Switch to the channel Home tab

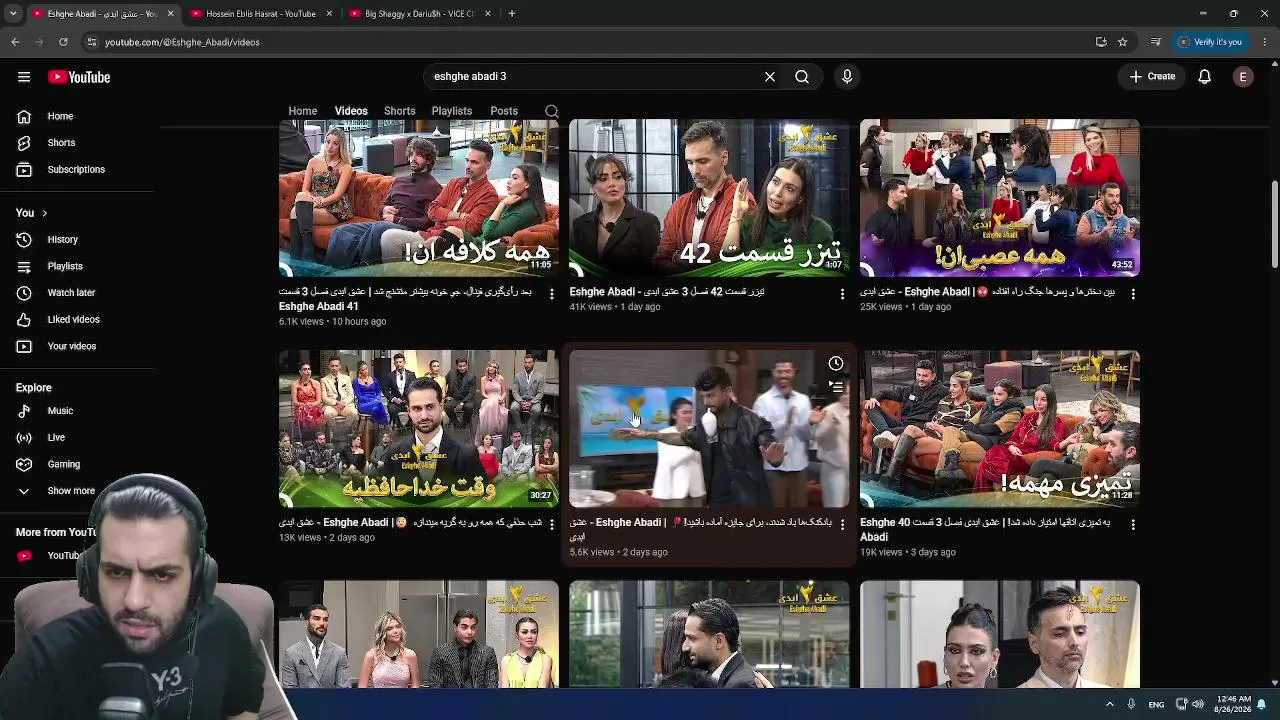point(303,111)
